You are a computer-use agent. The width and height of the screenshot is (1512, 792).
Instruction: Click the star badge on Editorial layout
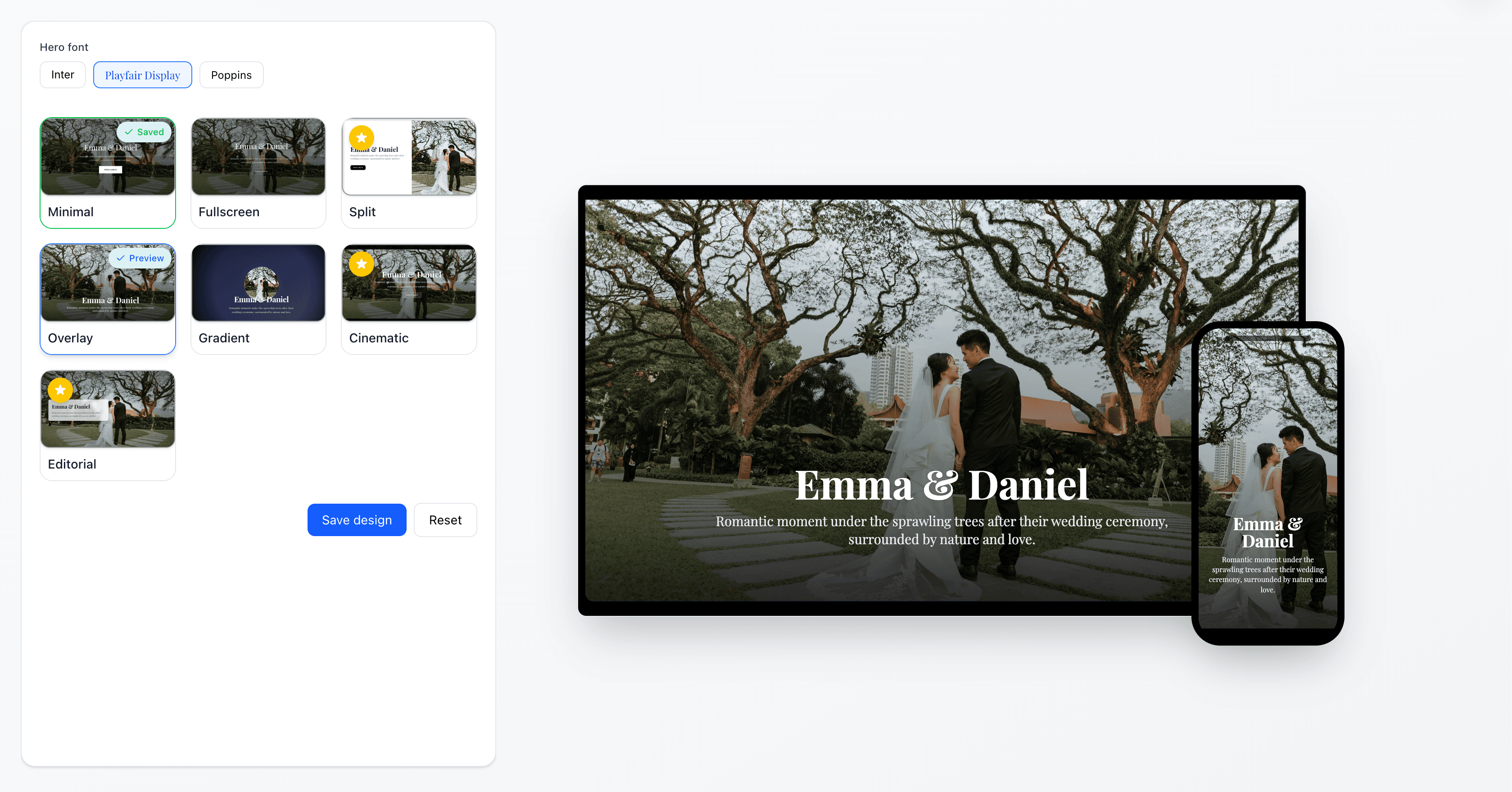60,390
